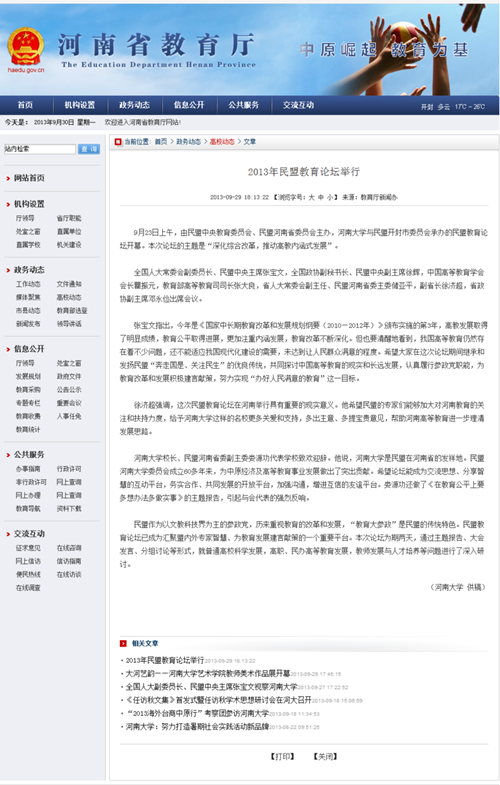This screenshot has height=785, width=500.
Task: Click the red arrow beside 交流互动 in sidebar
Action: click(x=8, y=534)
